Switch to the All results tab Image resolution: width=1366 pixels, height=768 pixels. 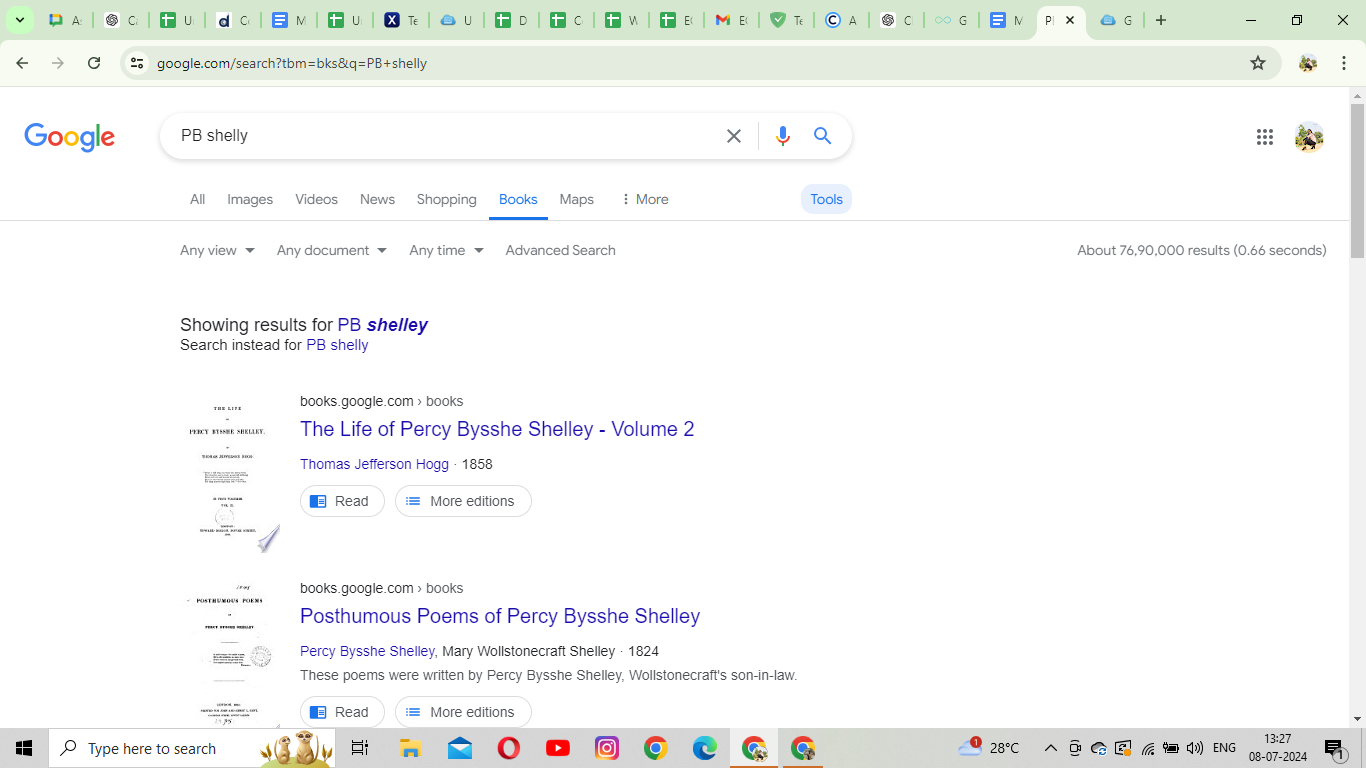[198, 199]
